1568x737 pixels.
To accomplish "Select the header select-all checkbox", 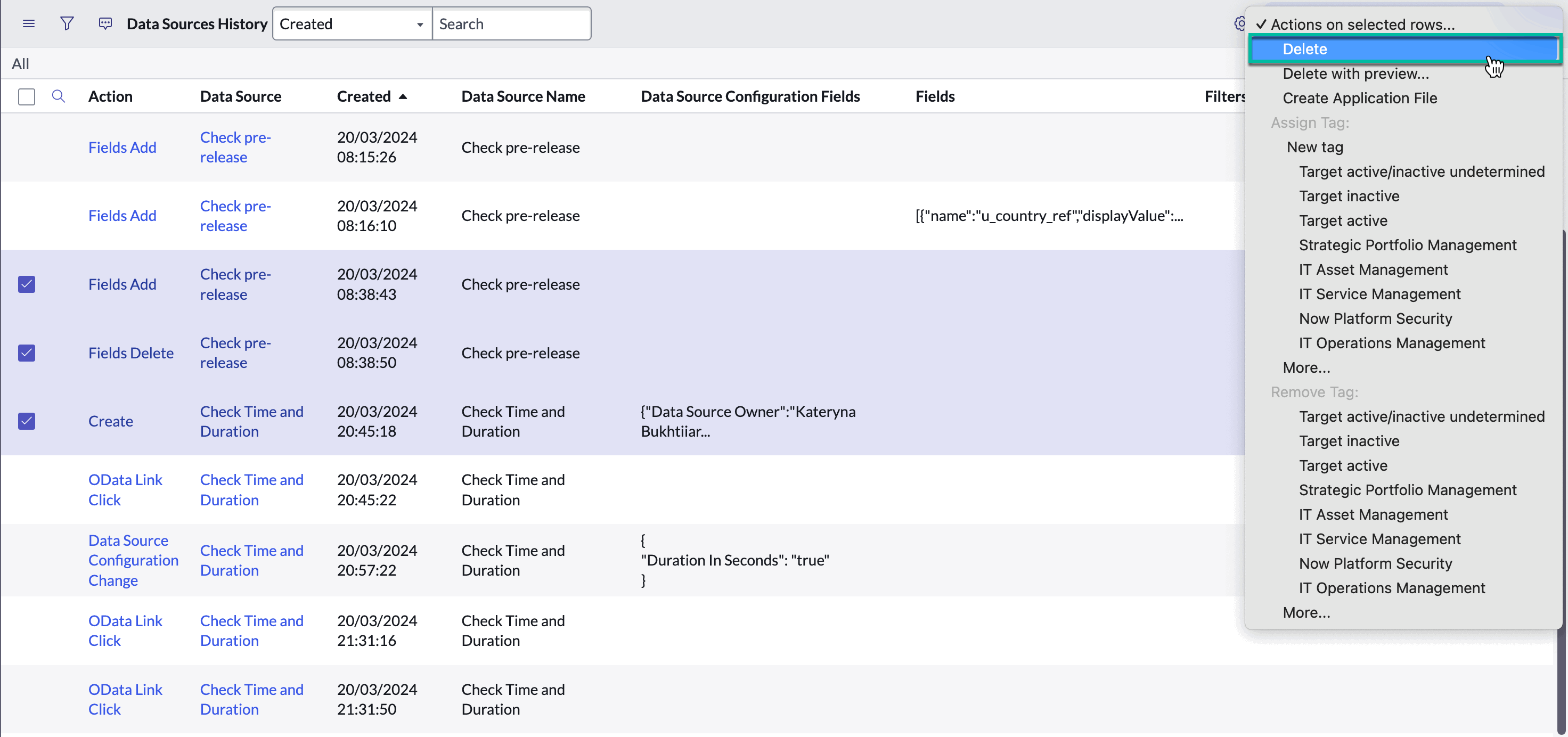I will coord(27,96).
